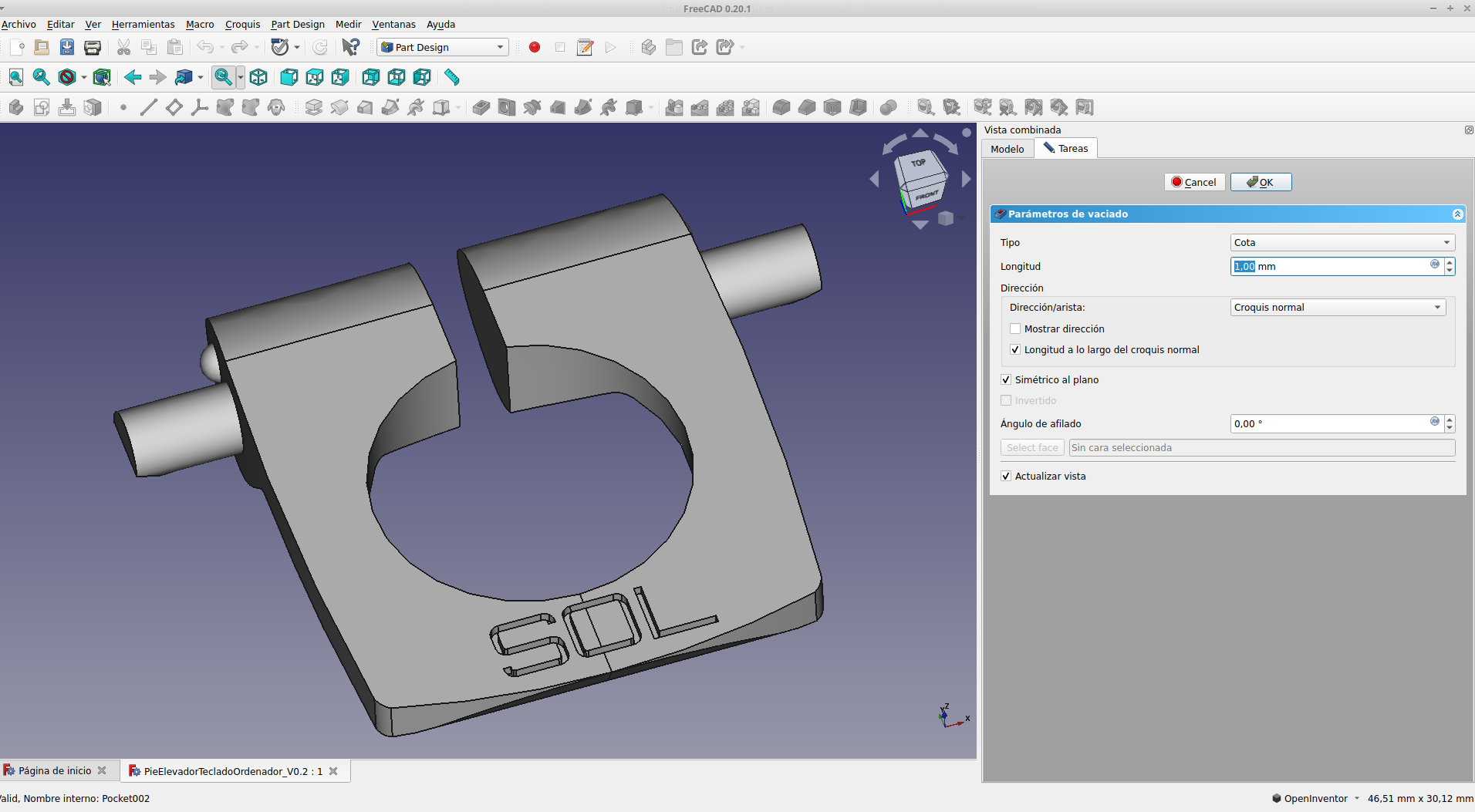Expand the Dirección/arista Croquis normal dropdown
1475x812 pixels.
point(1337,307)
